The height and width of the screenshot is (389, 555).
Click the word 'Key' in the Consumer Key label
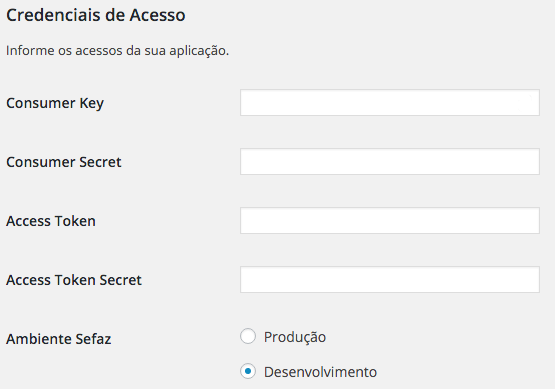click(91, 104)
